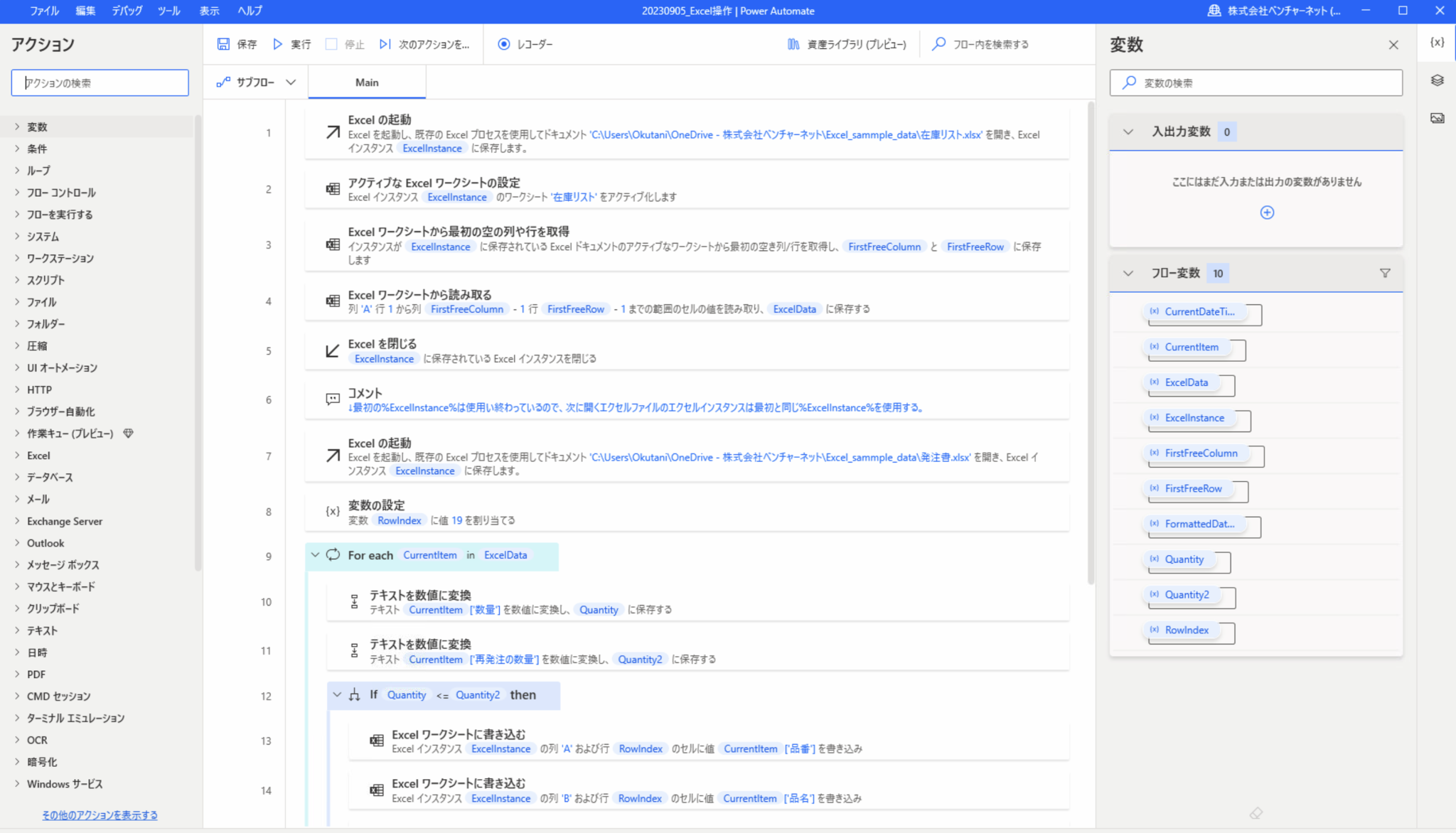
Task: Filter flow variables with the funnel icon
Action: tap(1385, 272)
